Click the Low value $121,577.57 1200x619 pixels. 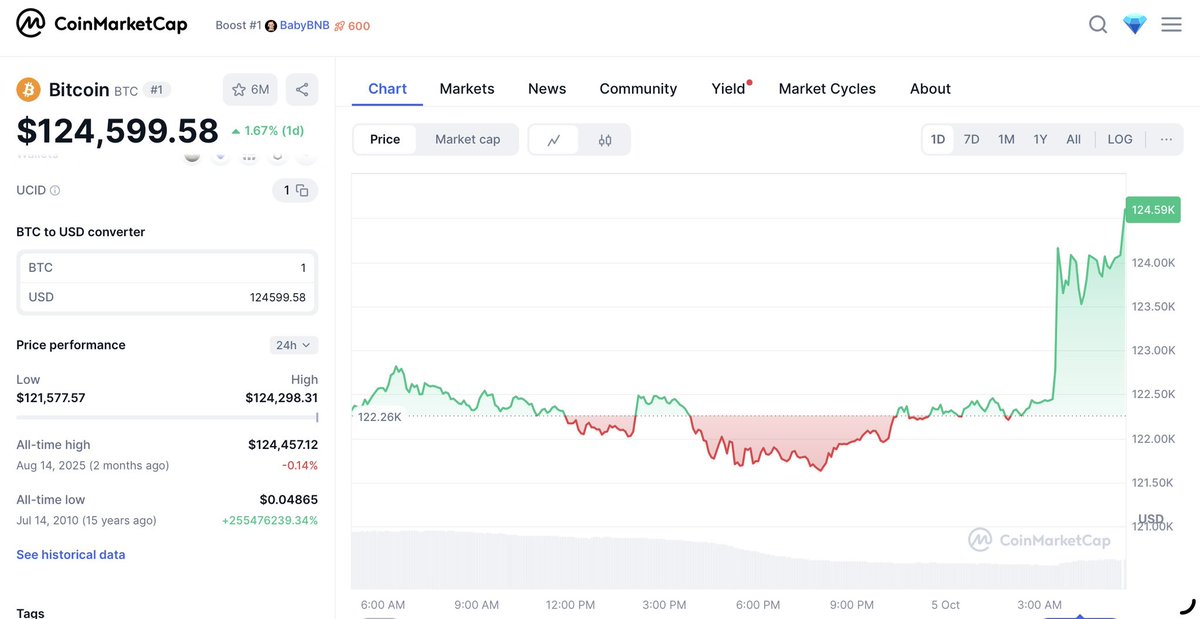[x=51, y=398]
